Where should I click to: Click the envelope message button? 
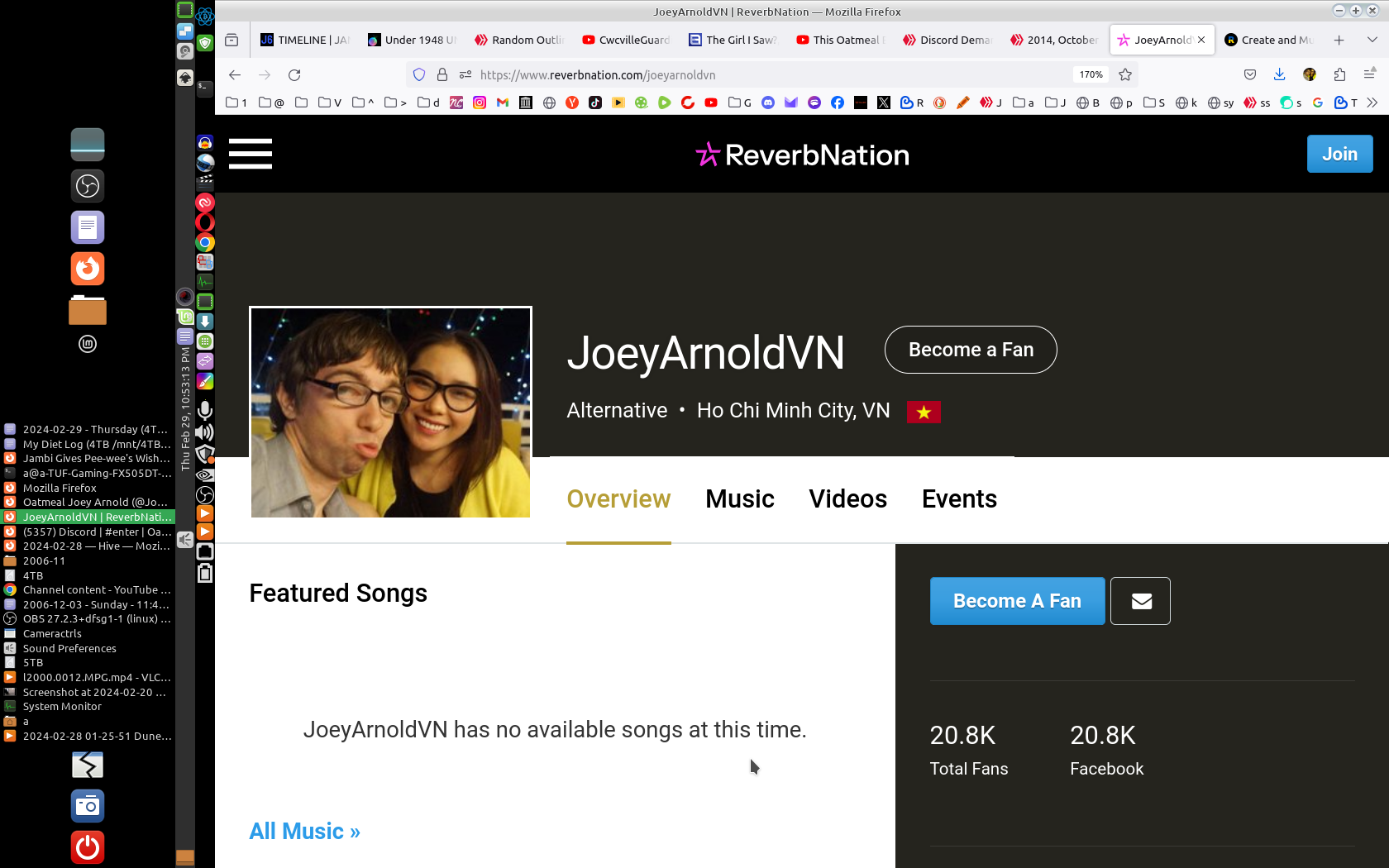[x=1140, y=601]
